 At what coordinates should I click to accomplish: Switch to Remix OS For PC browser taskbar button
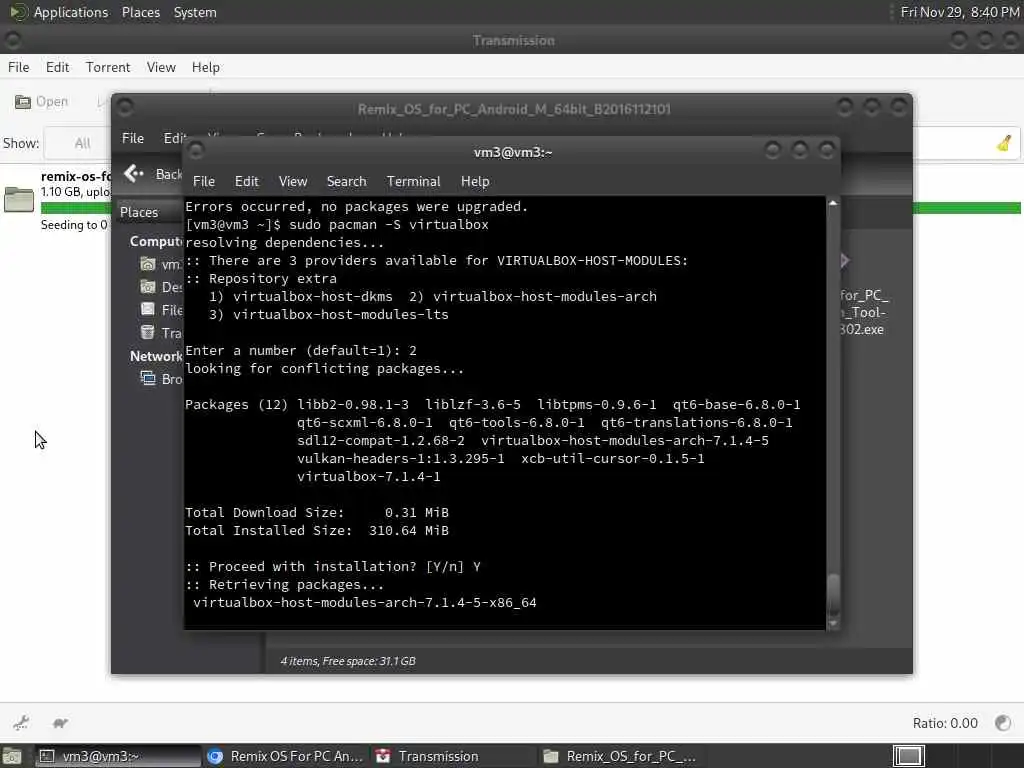285,756
